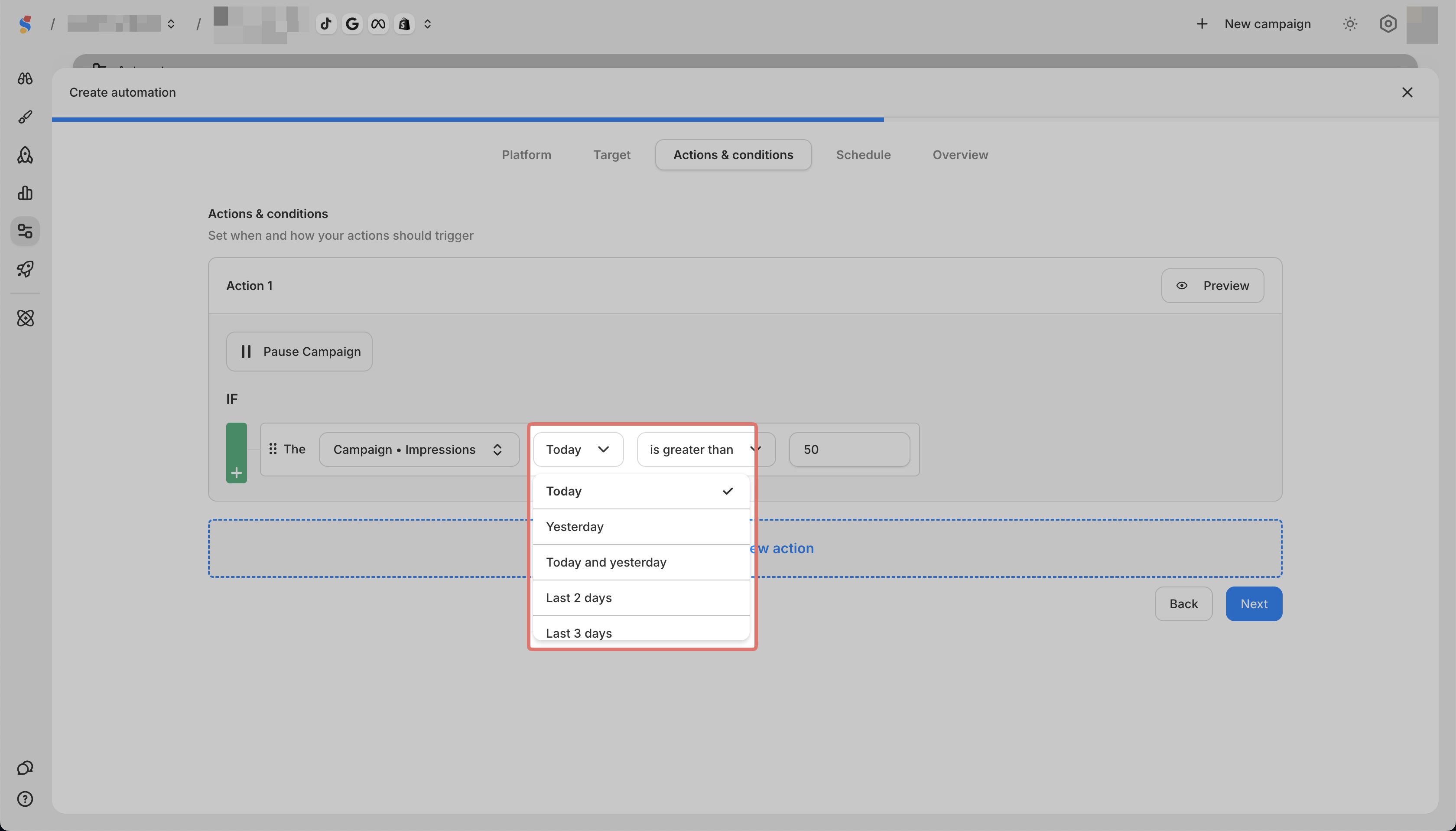1456x831 pixels.
Task: Open the atom icon in sidebar
Action: click(25, 318)
